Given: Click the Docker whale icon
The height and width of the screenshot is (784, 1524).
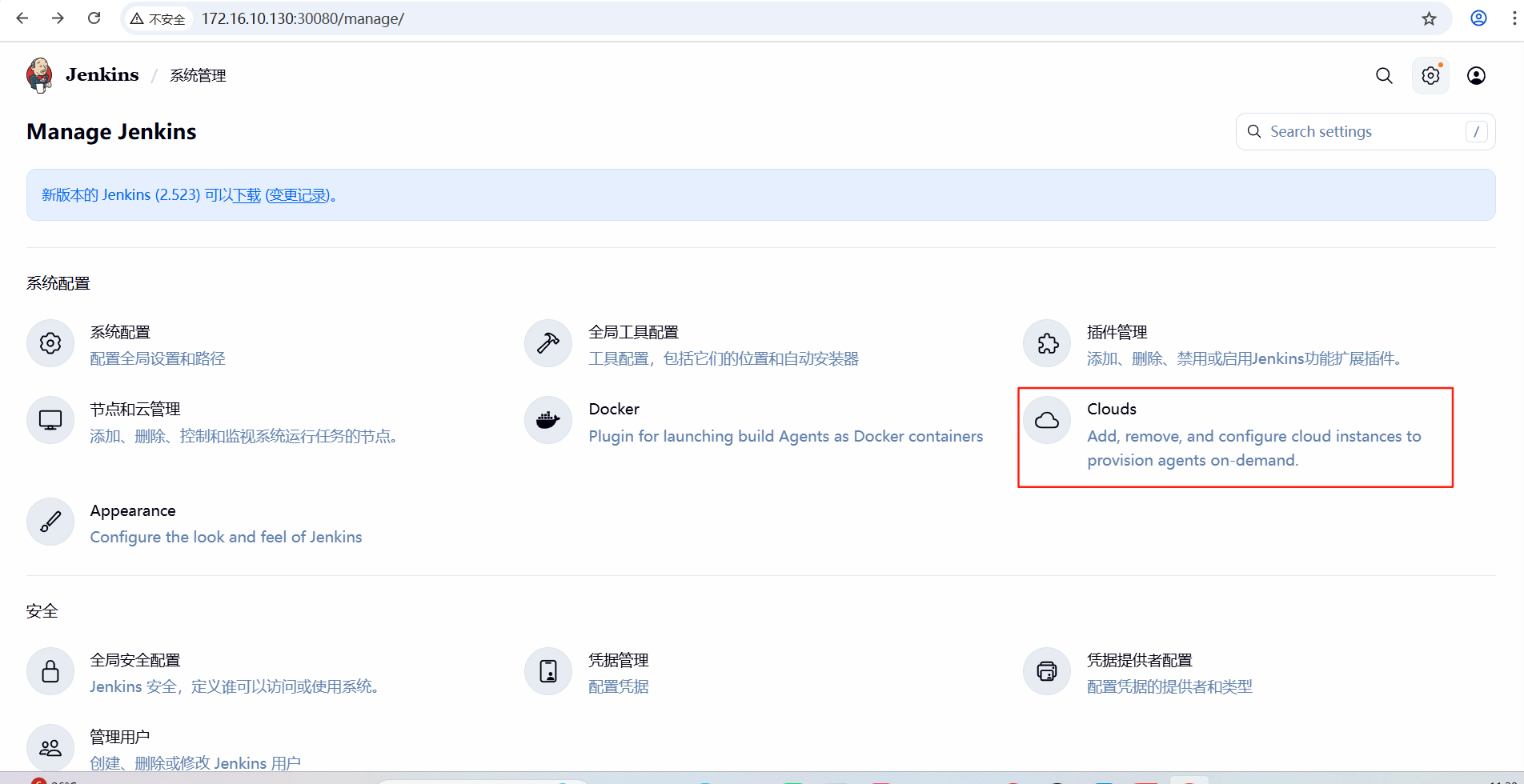Looking at the screenshot, I should (x=548, y=420).
